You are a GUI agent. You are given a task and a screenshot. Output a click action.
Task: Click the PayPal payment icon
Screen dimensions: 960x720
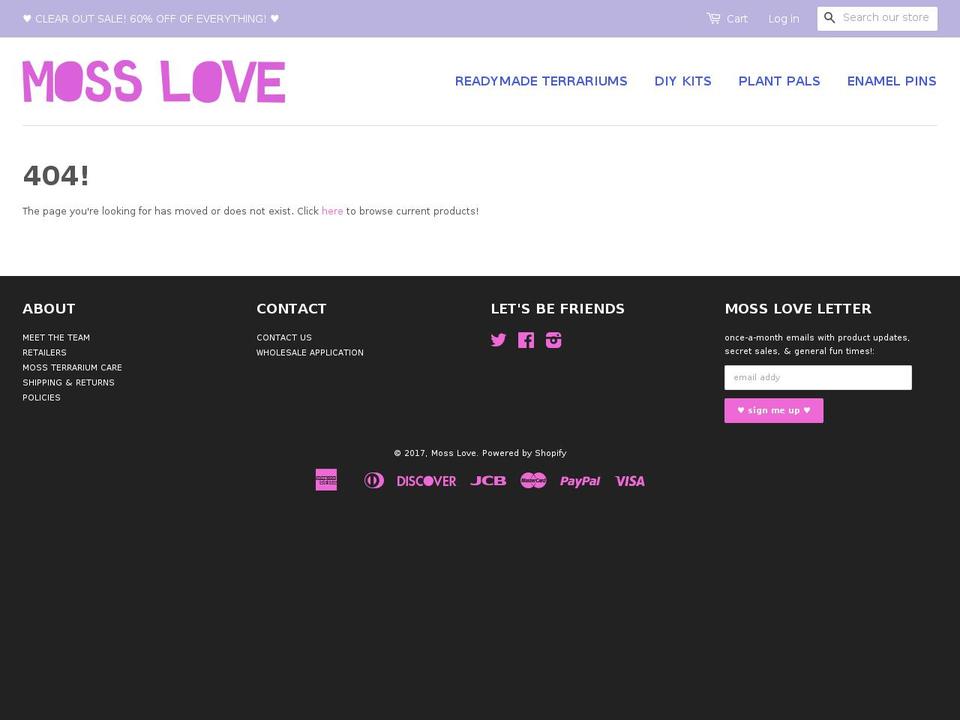580,481
